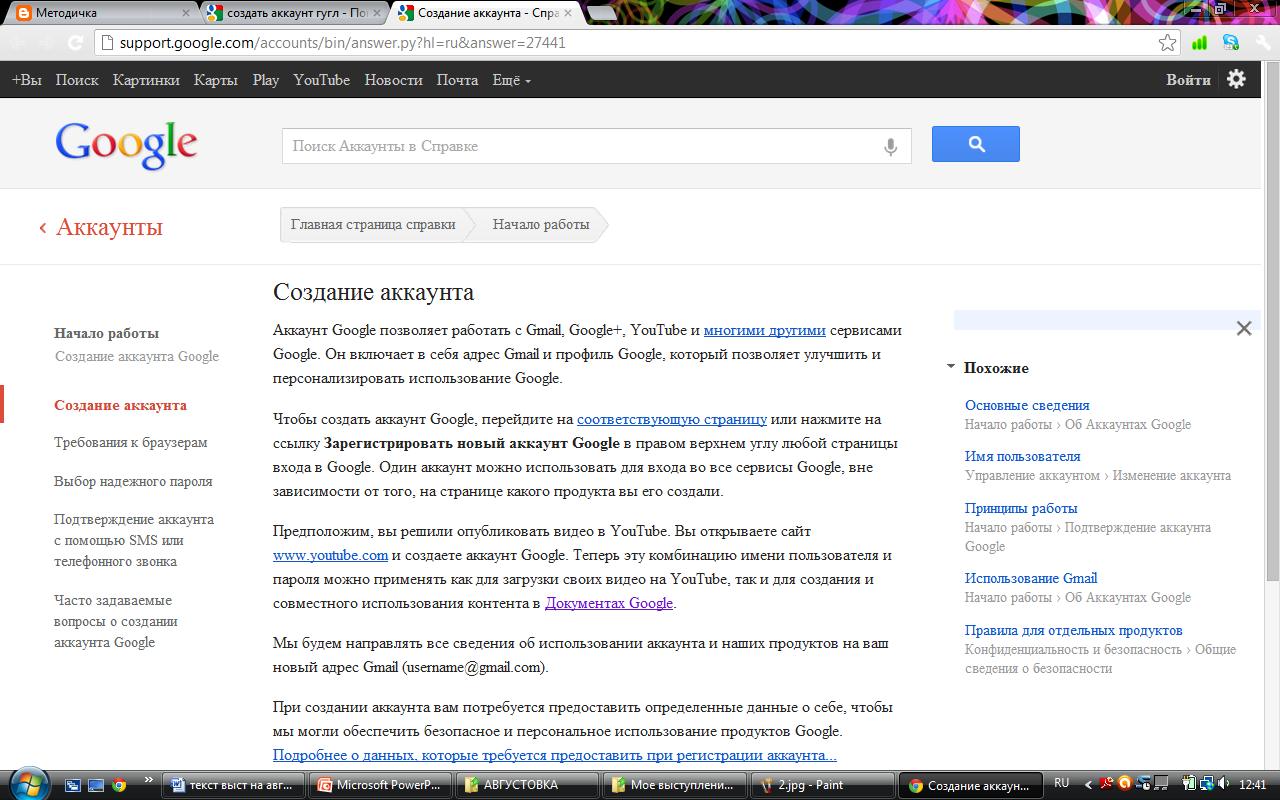Click the Google logo

tap(126, 145)
